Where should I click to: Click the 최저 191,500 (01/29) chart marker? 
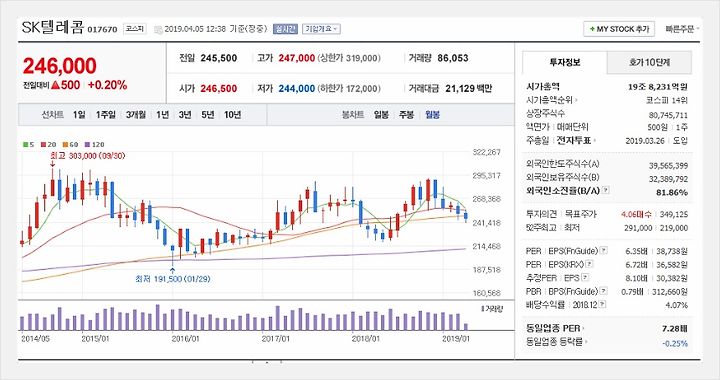coord(173,279)
